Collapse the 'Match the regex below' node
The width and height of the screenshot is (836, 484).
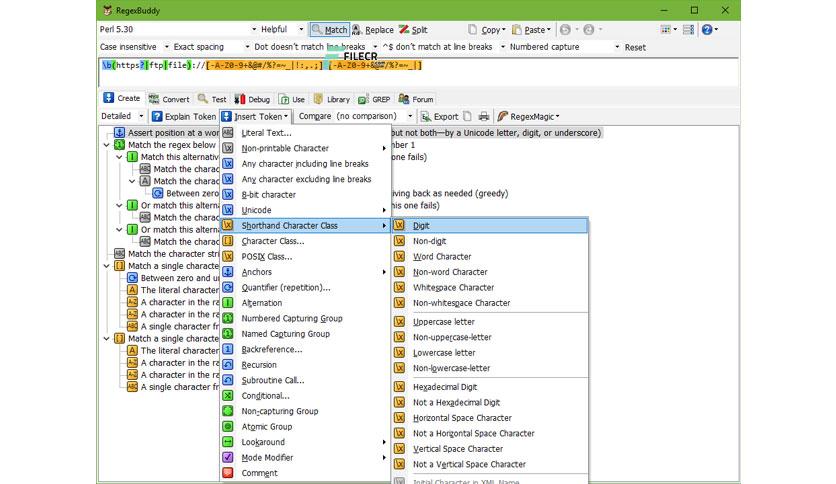point(107,145)
